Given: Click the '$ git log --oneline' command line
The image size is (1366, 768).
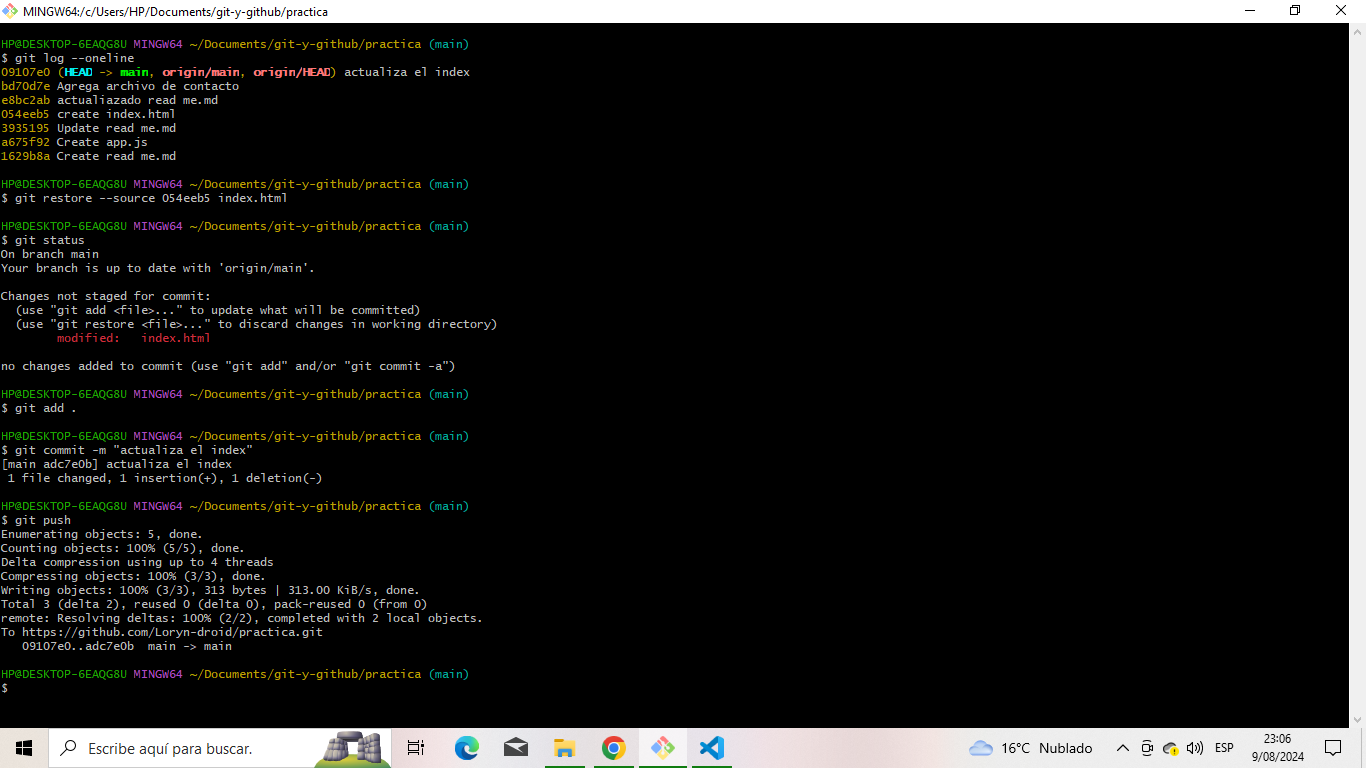Looking at the screenshot, I should pos(67,58).
